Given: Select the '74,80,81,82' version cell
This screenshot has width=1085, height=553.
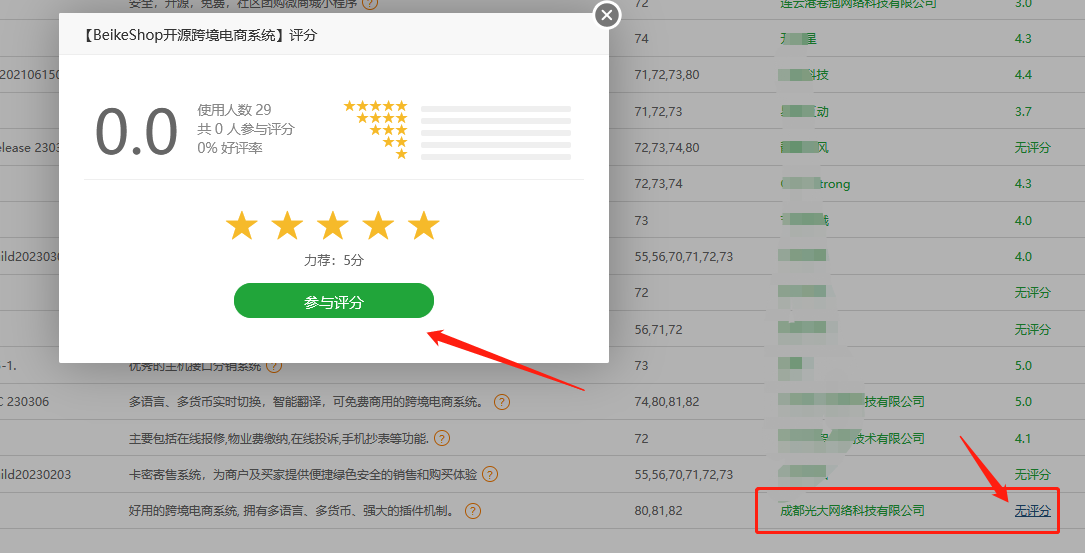Looking at the screenshot, I should [666, 401].
